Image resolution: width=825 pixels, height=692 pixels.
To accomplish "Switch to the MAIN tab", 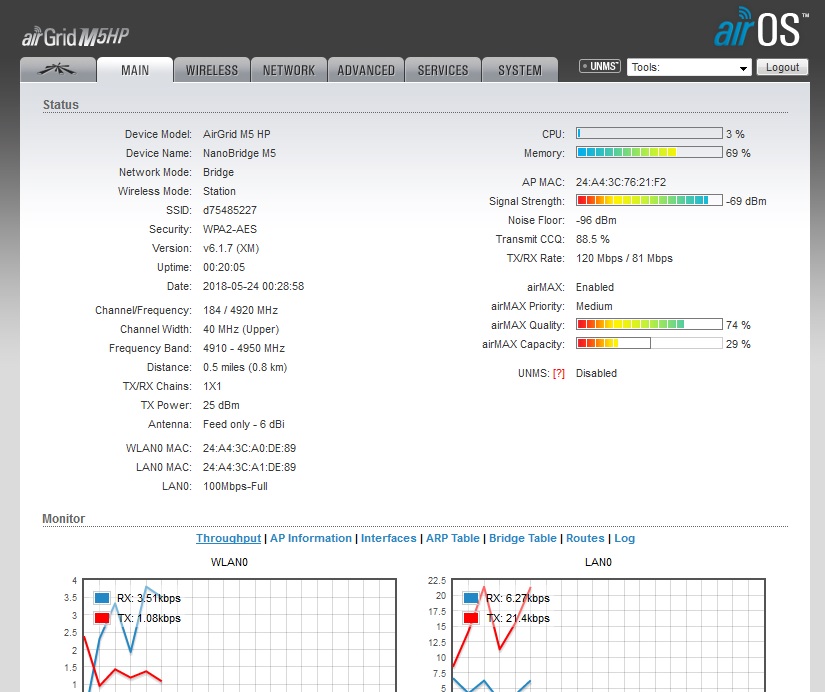I will [x=135, y=70].
